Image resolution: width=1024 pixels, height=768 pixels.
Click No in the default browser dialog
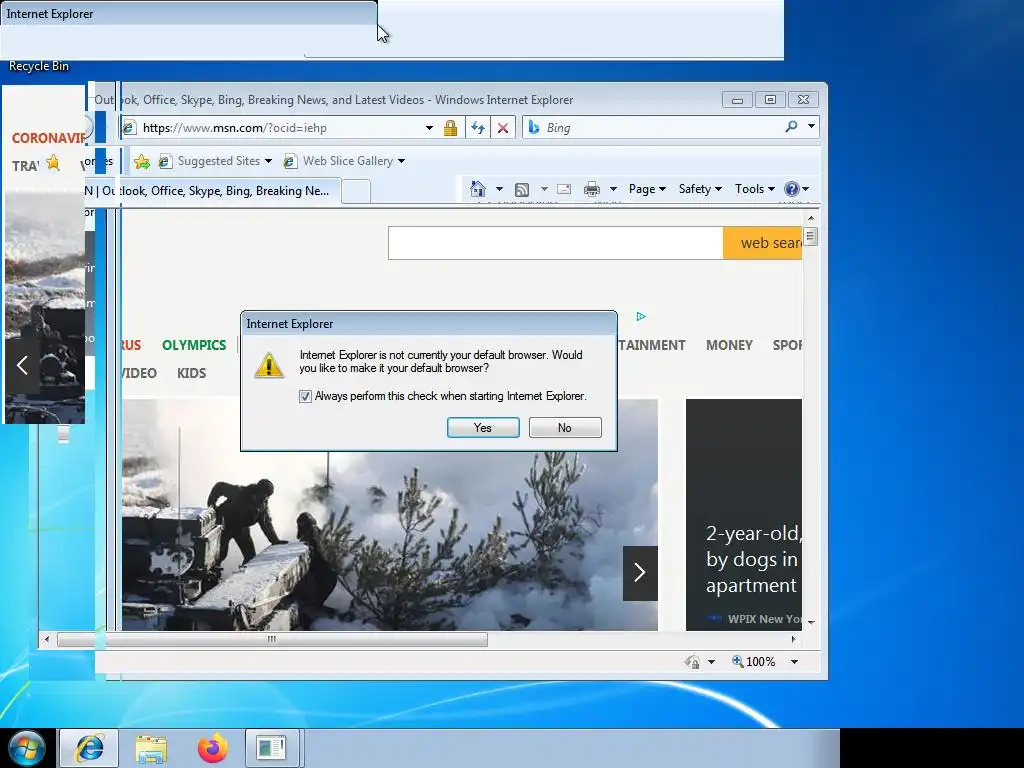point(565,428)
